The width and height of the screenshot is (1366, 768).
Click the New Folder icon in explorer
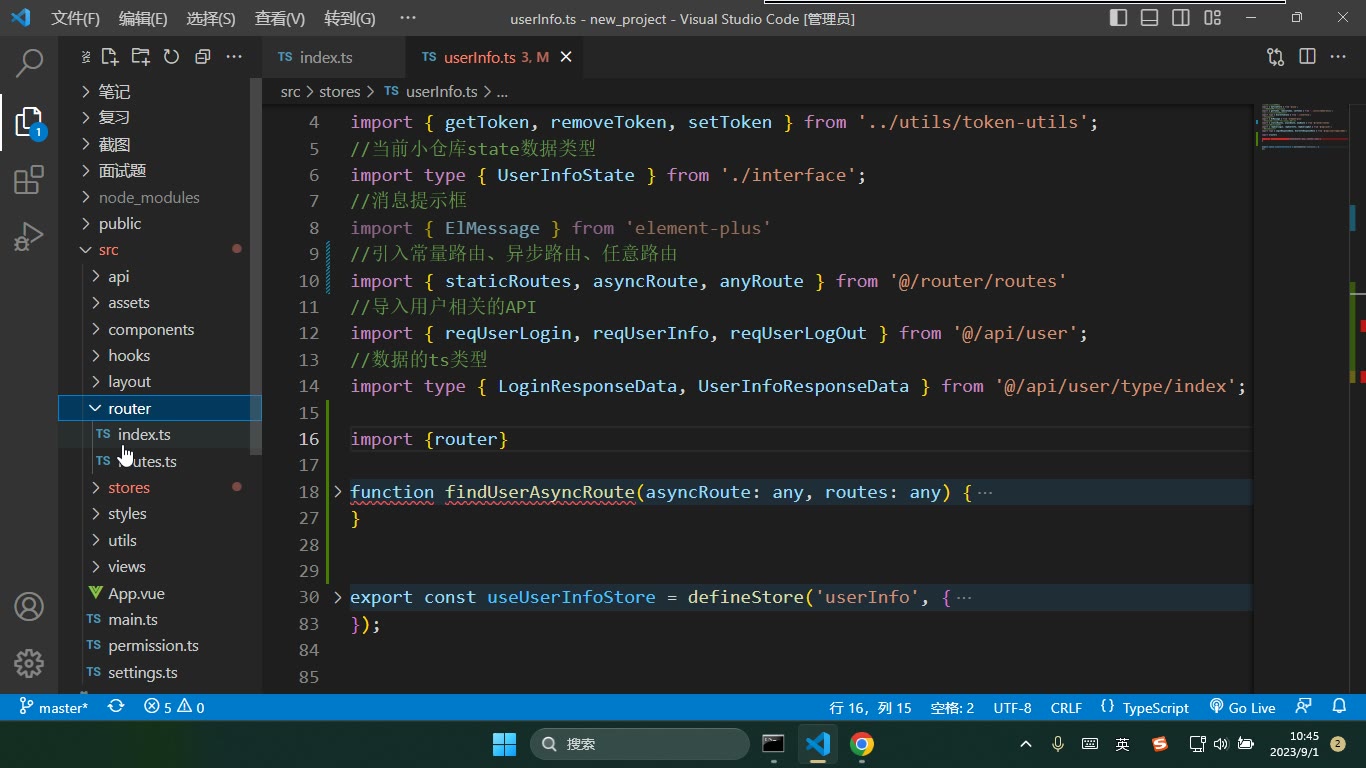141,57
